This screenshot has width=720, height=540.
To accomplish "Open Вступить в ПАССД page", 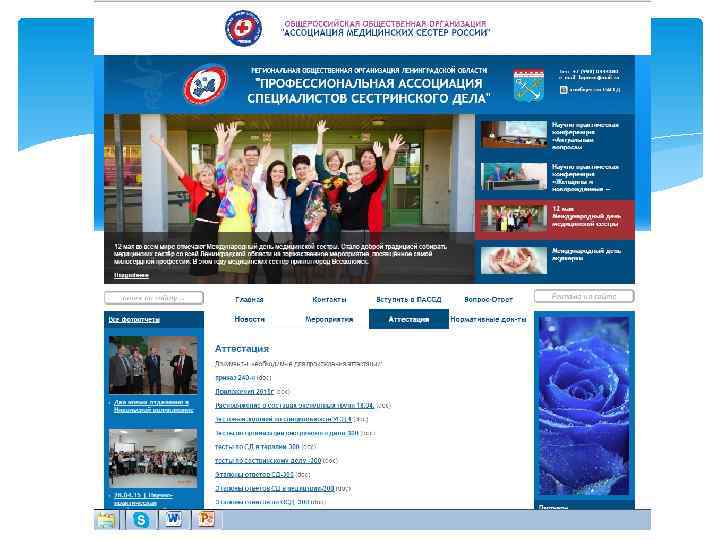I will point(409,299).
